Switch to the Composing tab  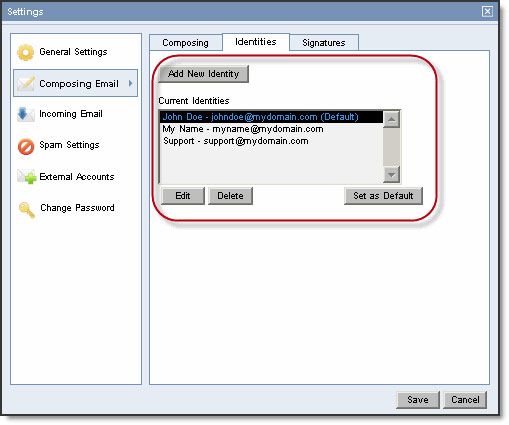coord(186,43)
